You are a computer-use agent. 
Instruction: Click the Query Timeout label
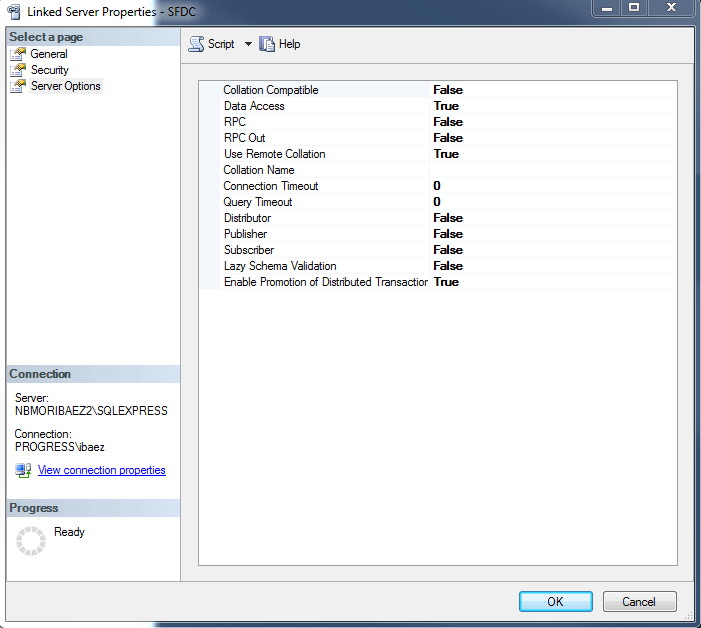click(x=258, y=202)
